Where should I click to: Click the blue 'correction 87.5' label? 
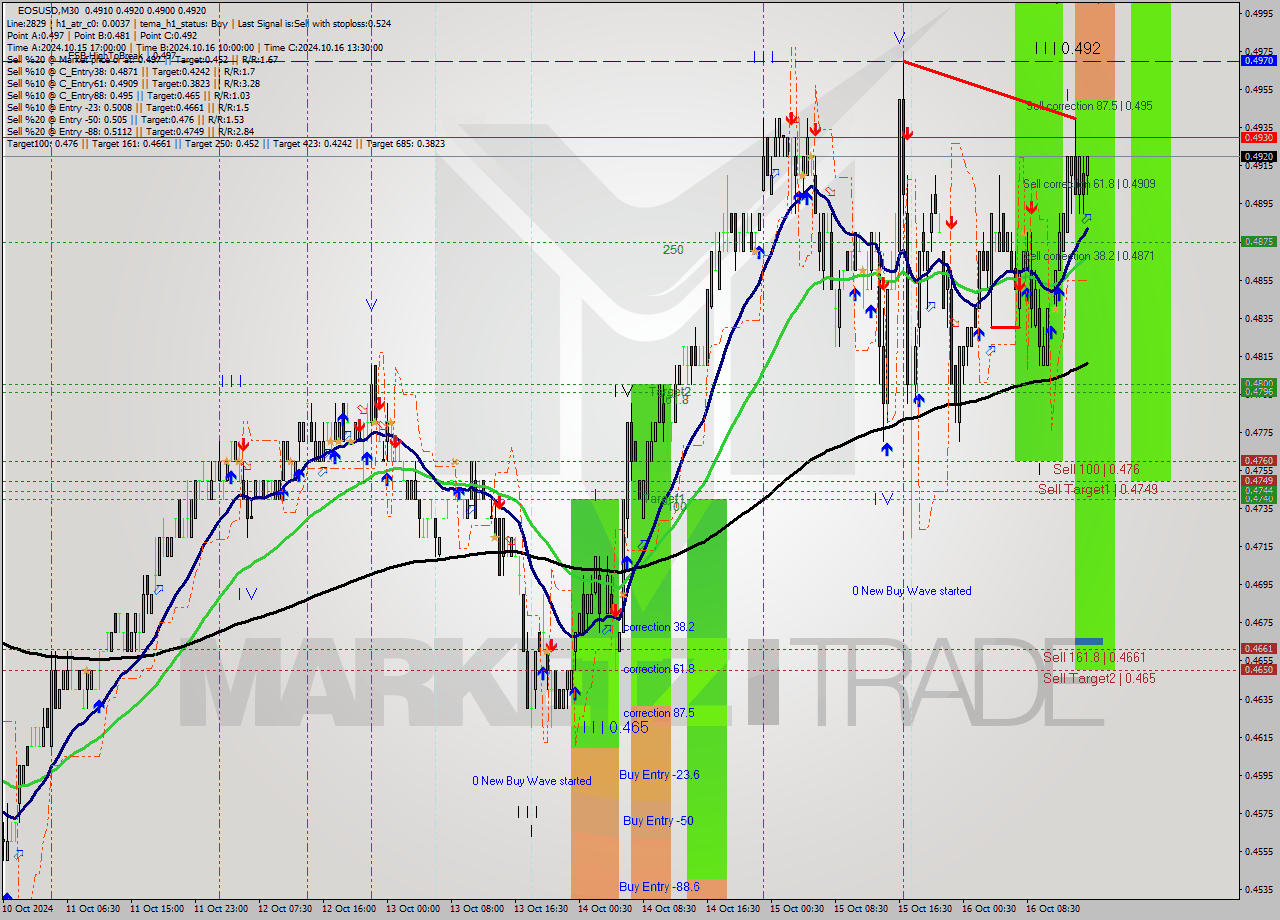(x=658, y=713)
